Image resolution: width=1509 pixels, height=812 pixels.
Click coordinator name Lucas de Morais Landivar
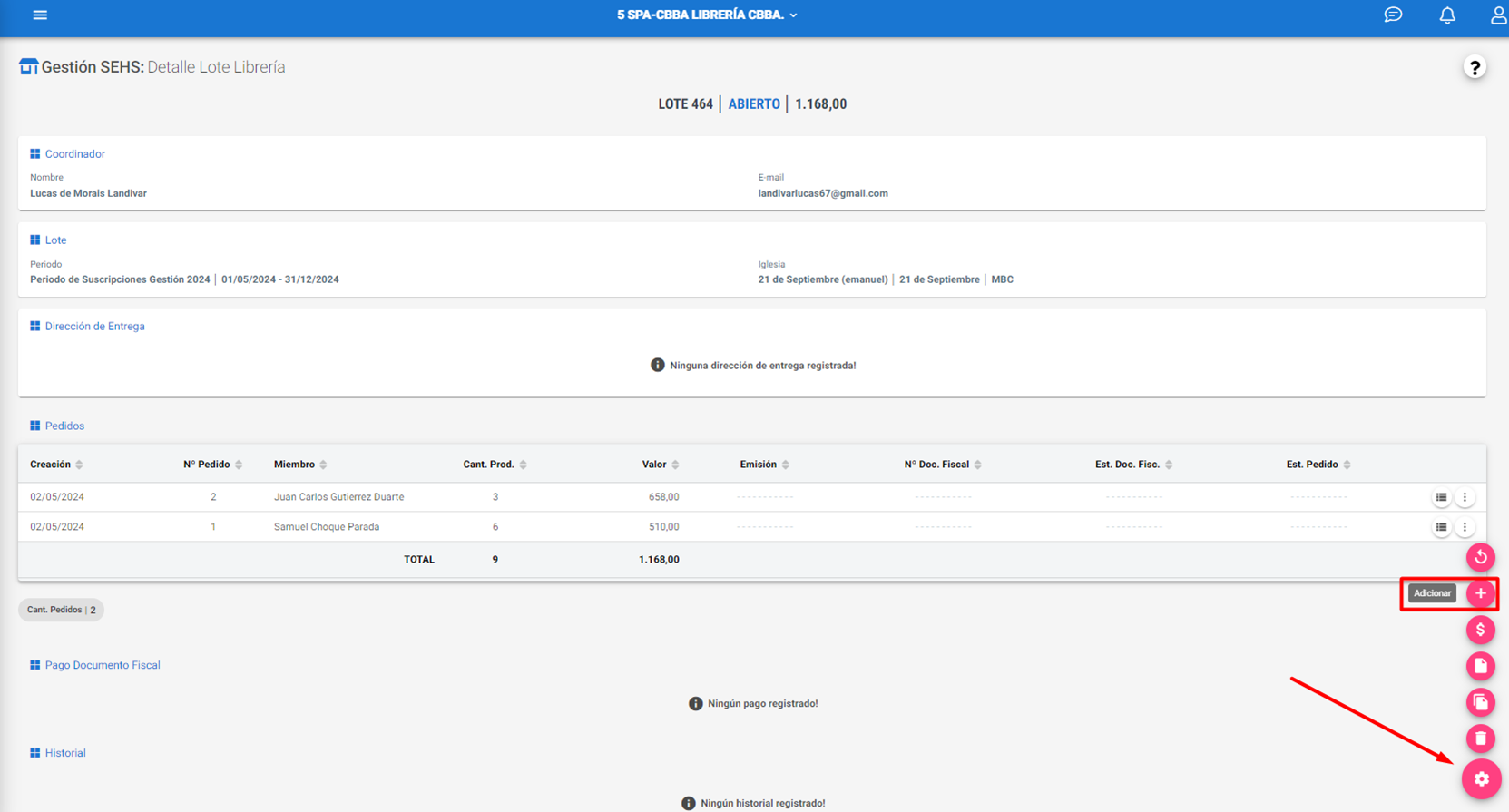coord(88,193)
